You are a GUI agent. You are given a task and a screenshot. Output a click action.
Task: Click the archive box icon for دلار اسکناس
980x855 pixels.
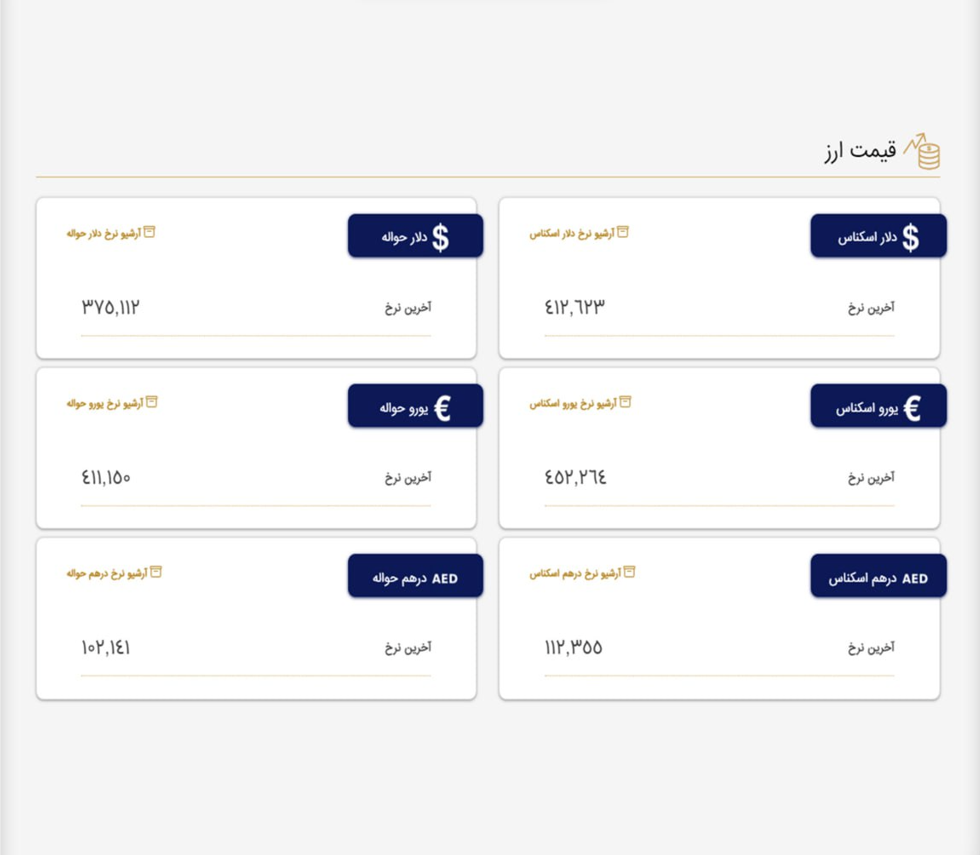click(x=623, y=232)
